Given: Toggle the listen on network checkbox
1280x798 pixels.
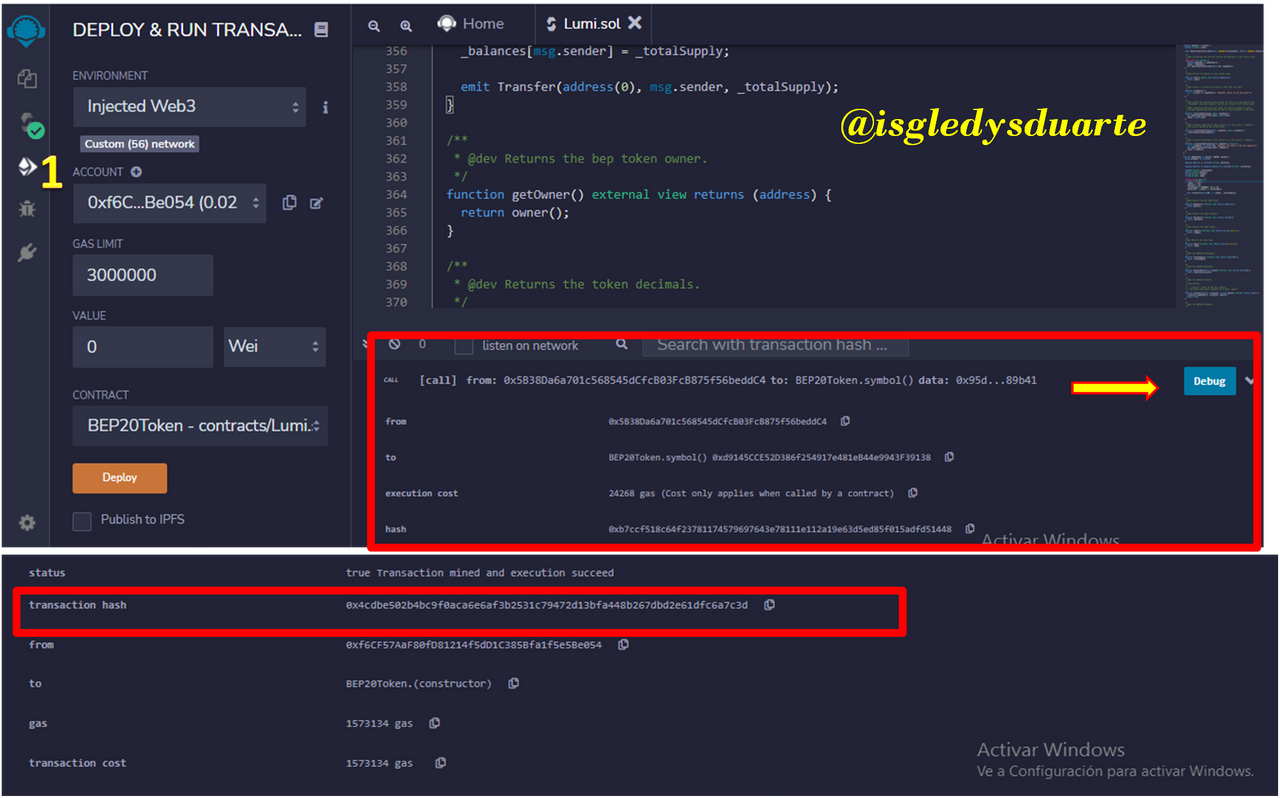Looking at the screenshot, I should pyautogui.click(x=463, y=345).
